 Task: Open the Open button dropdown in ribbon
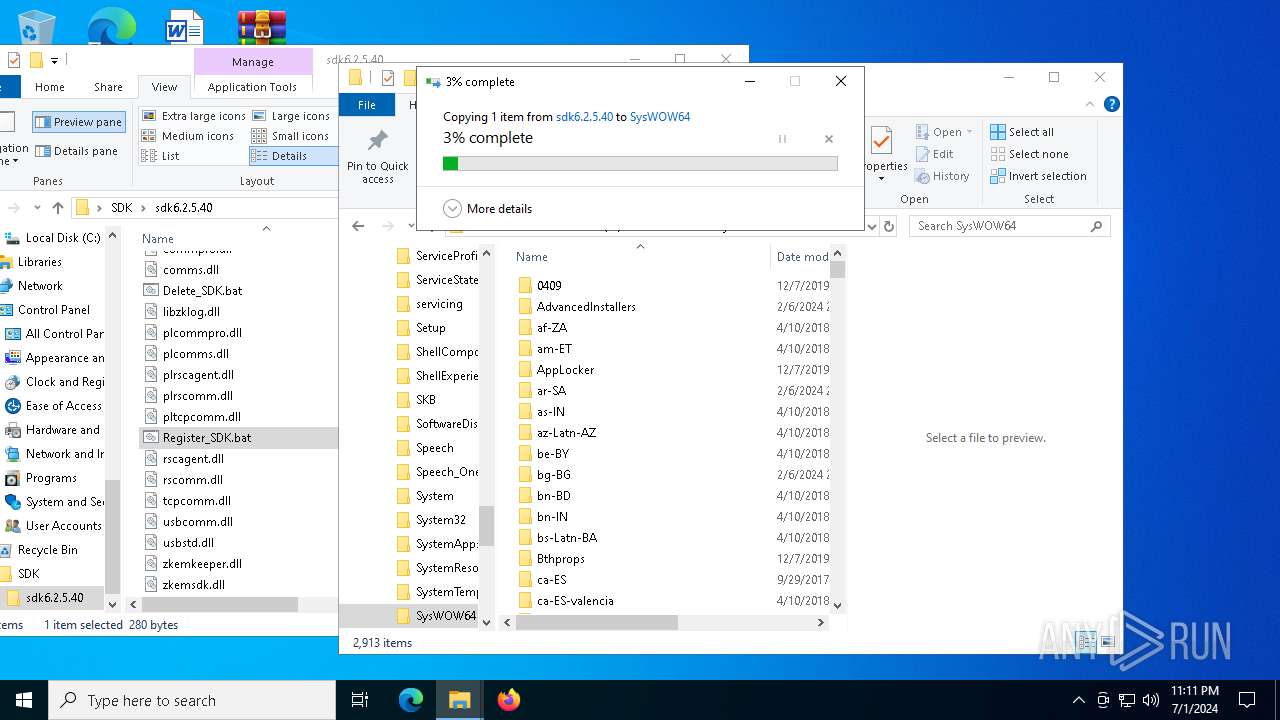pyautogui.click(x=970, y=132)
